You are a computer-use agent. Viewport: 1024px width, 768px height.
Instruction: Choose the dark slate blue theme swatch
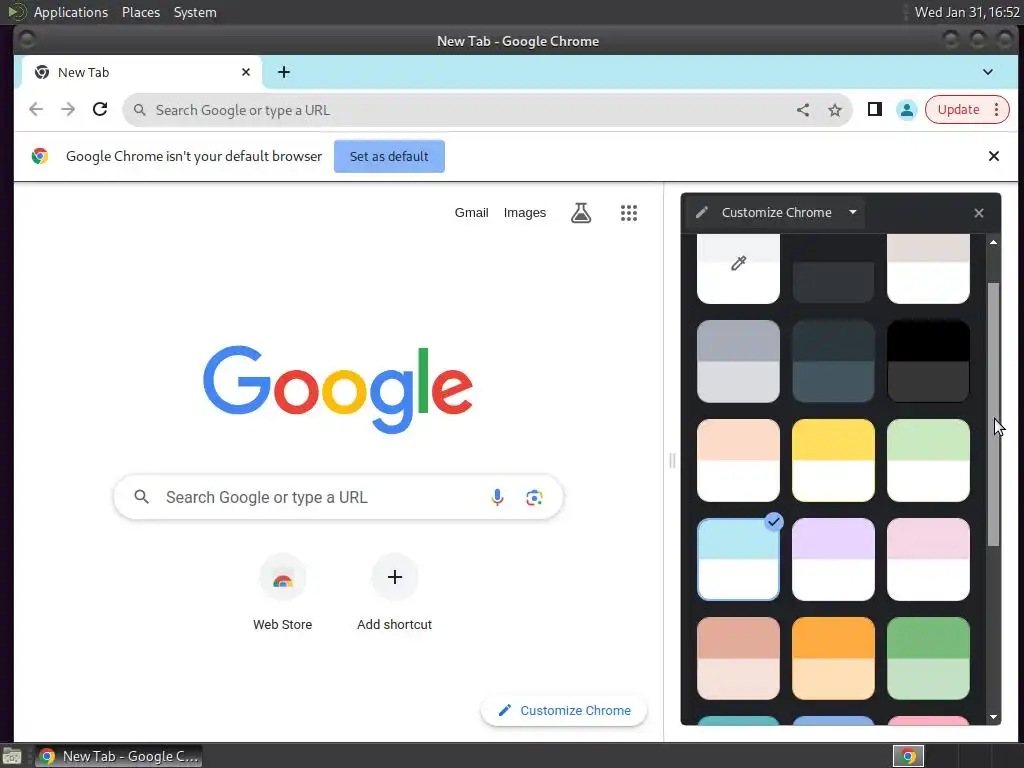833,361
